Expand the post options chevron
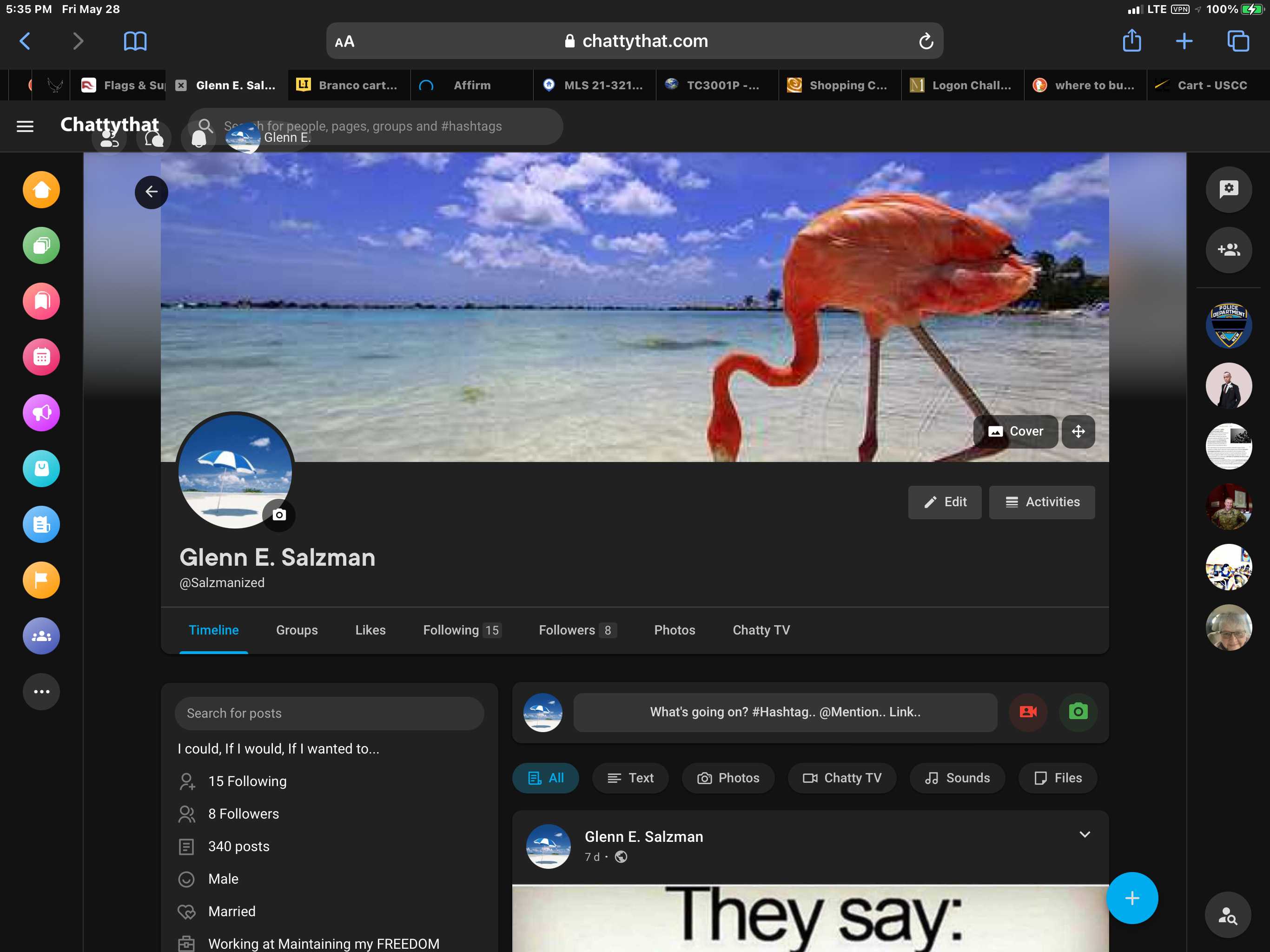This screenshot has width=1270, height=952. pyautogui.click(x=1084, y=834)
